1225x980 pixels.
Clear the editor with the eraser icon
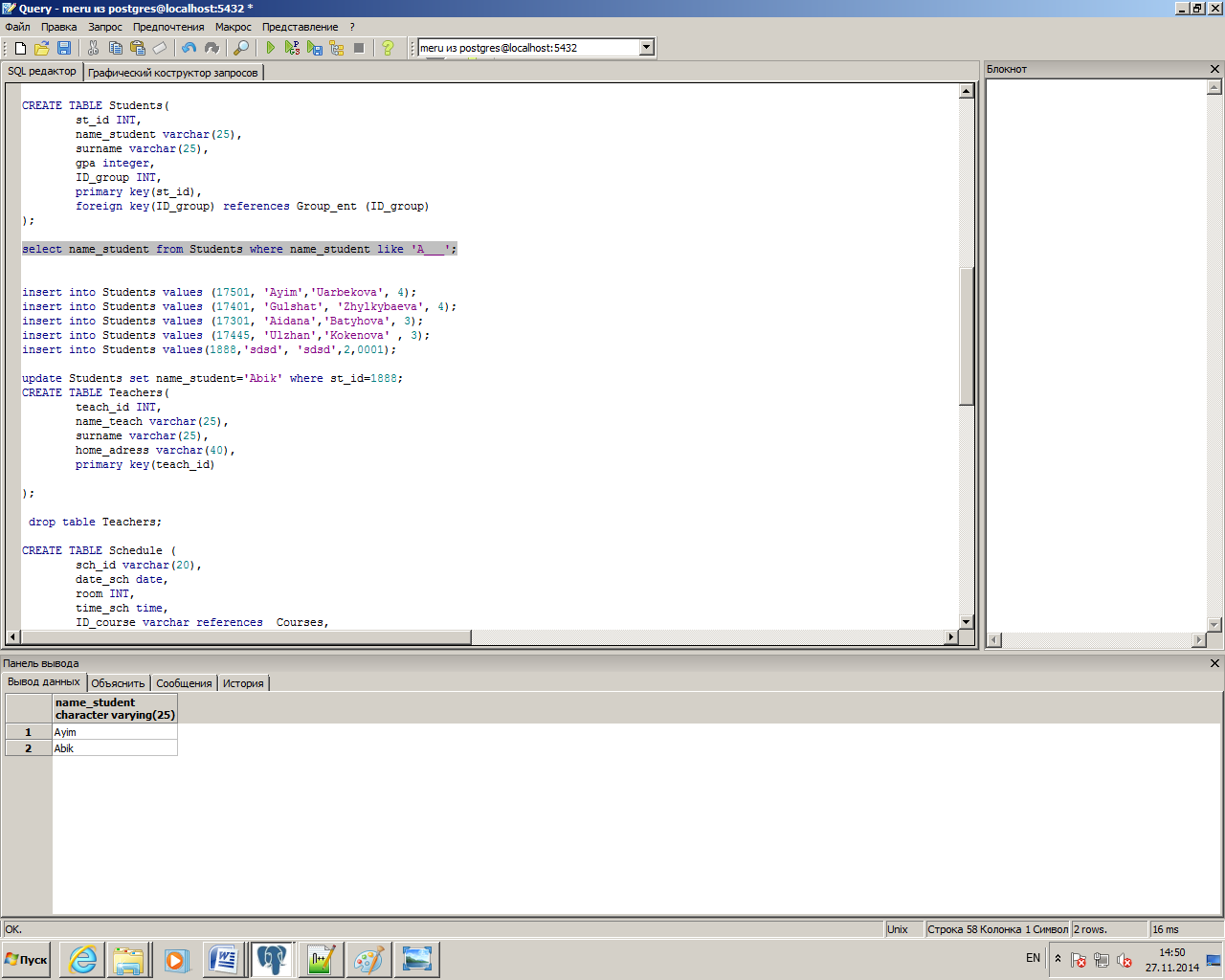tap(160, 48)
